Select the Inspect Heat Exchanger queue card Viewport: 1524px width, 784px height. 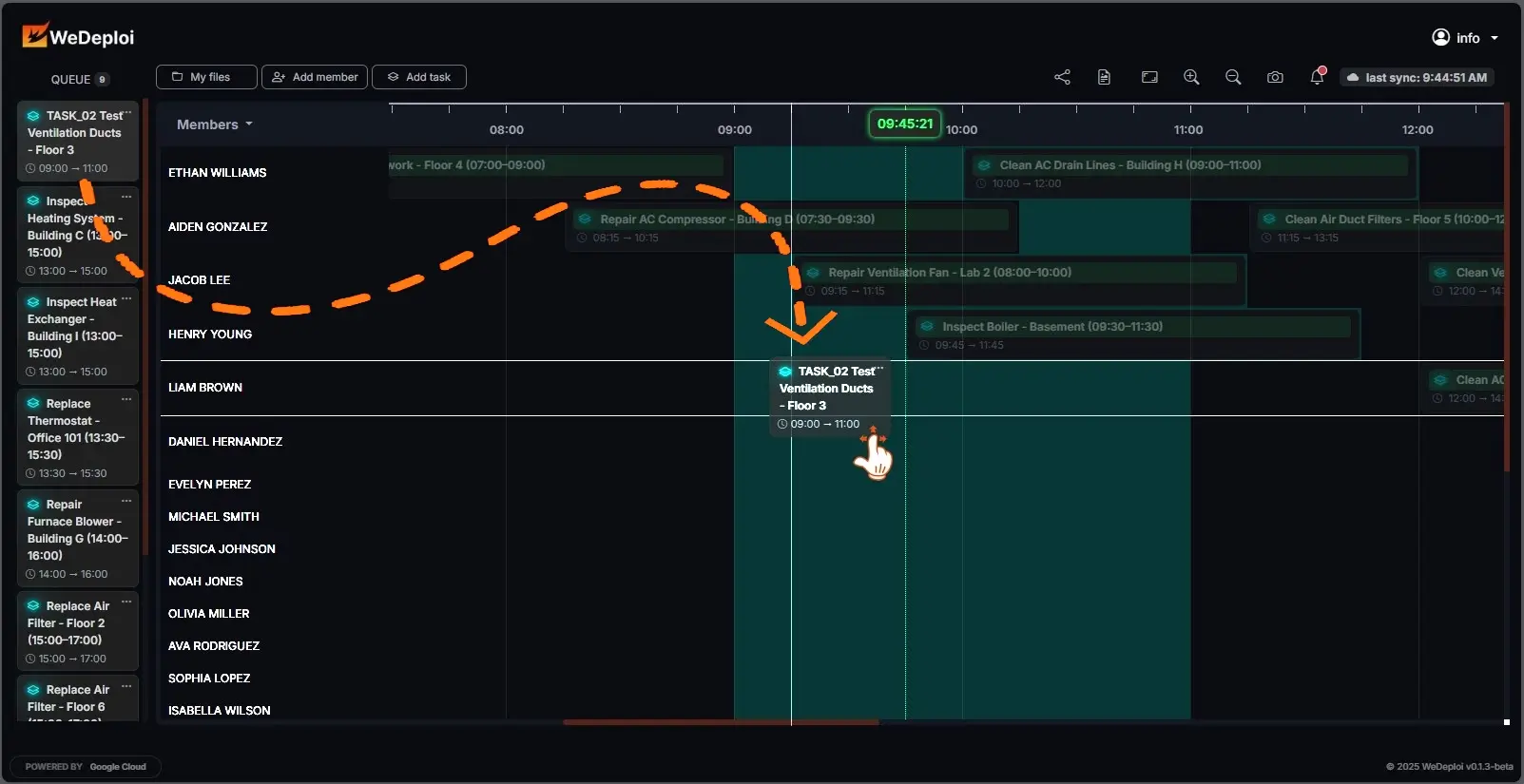[x=76, y=335]
